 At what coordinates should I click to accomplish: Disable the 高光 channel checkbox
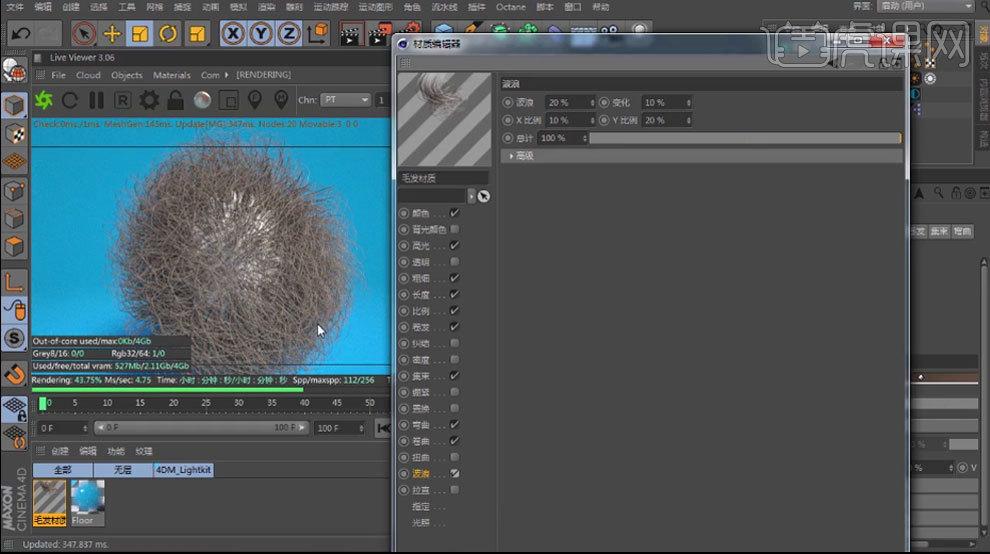click(x=455, y=246)
